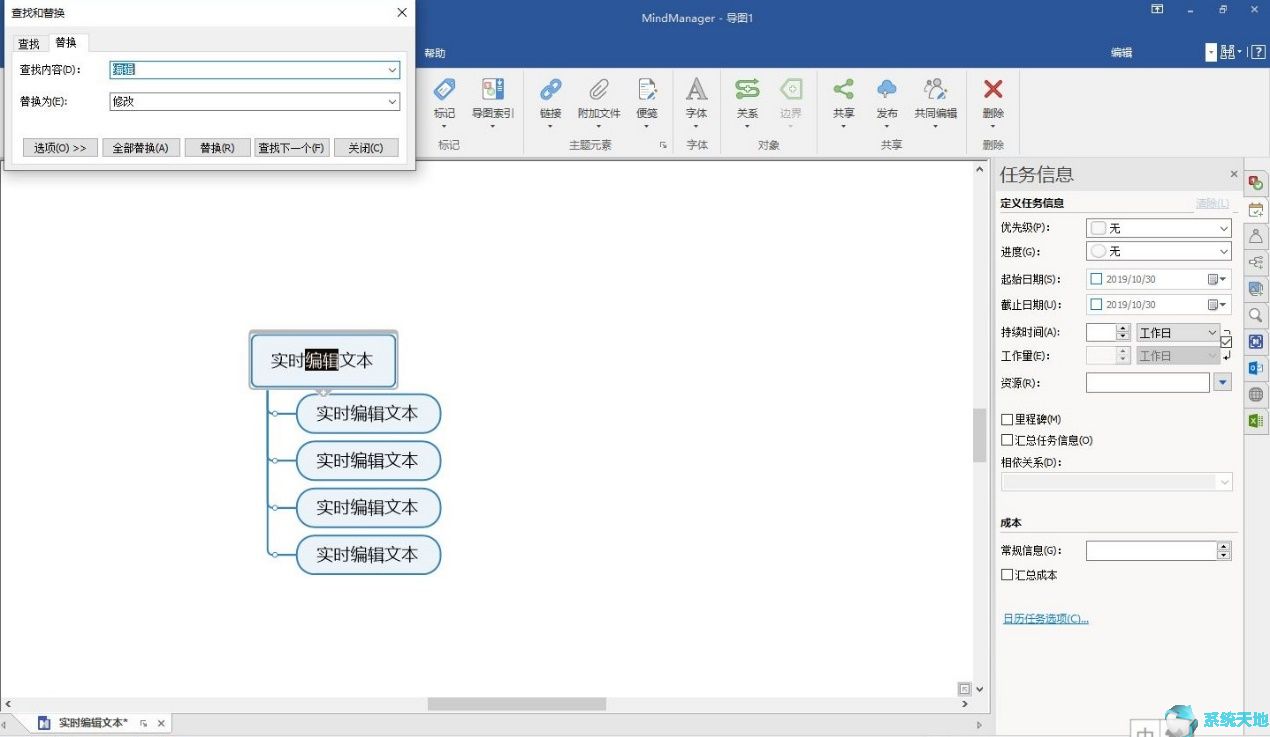Click the due date calendar picker icon
1270x737 pixels.
1217,304
